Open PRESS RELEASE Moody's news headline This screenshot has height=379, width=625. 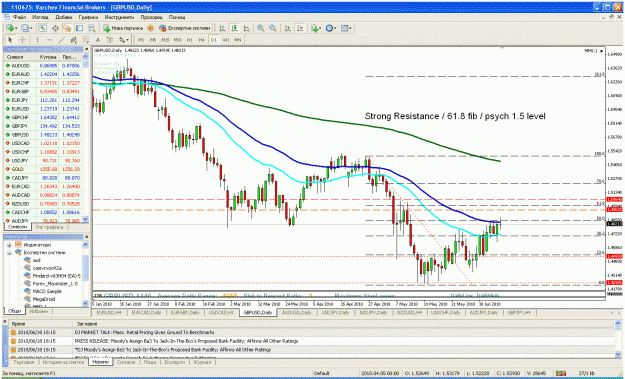click(x=186, y=341)
